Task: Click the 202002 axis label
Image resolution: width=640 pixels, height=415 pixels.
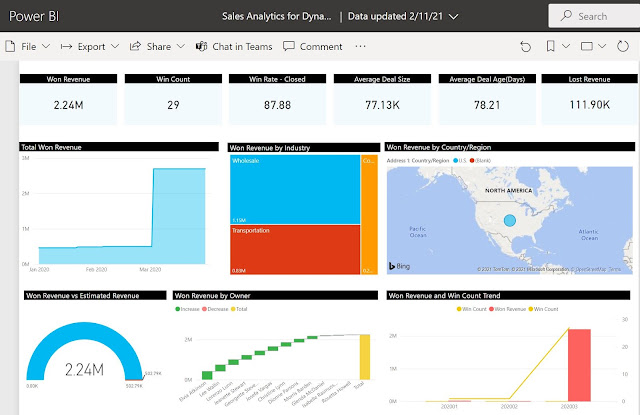Action: (x=509, y=406)
